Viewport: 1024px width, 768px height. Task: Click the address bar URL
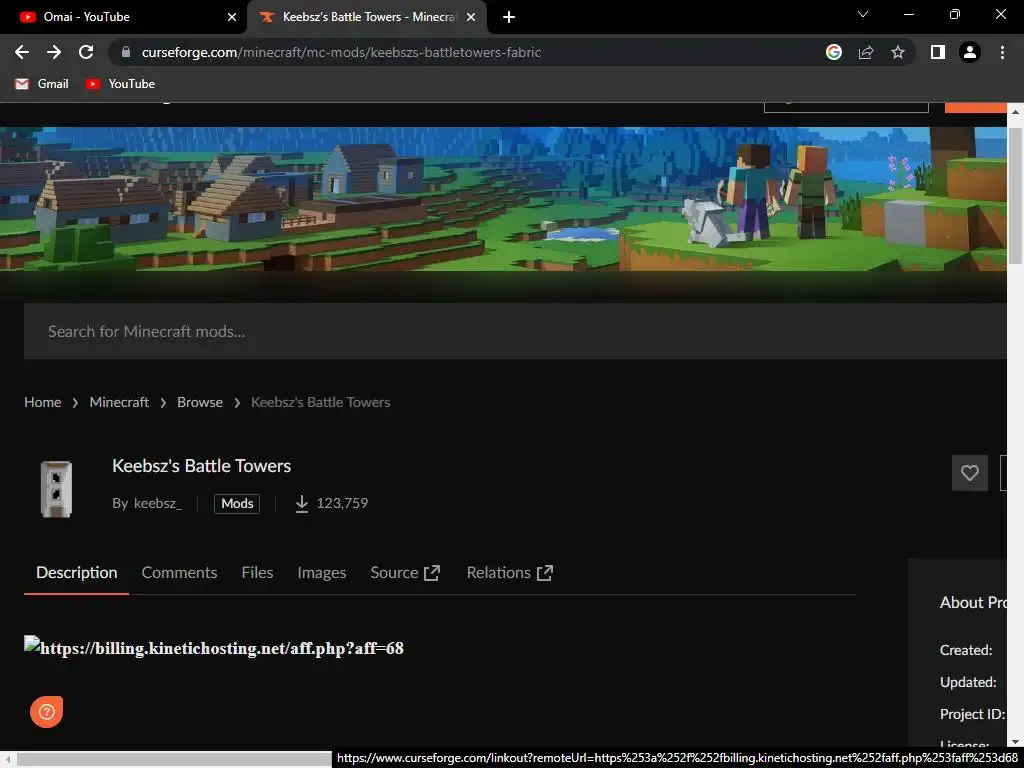click(342, 52)
